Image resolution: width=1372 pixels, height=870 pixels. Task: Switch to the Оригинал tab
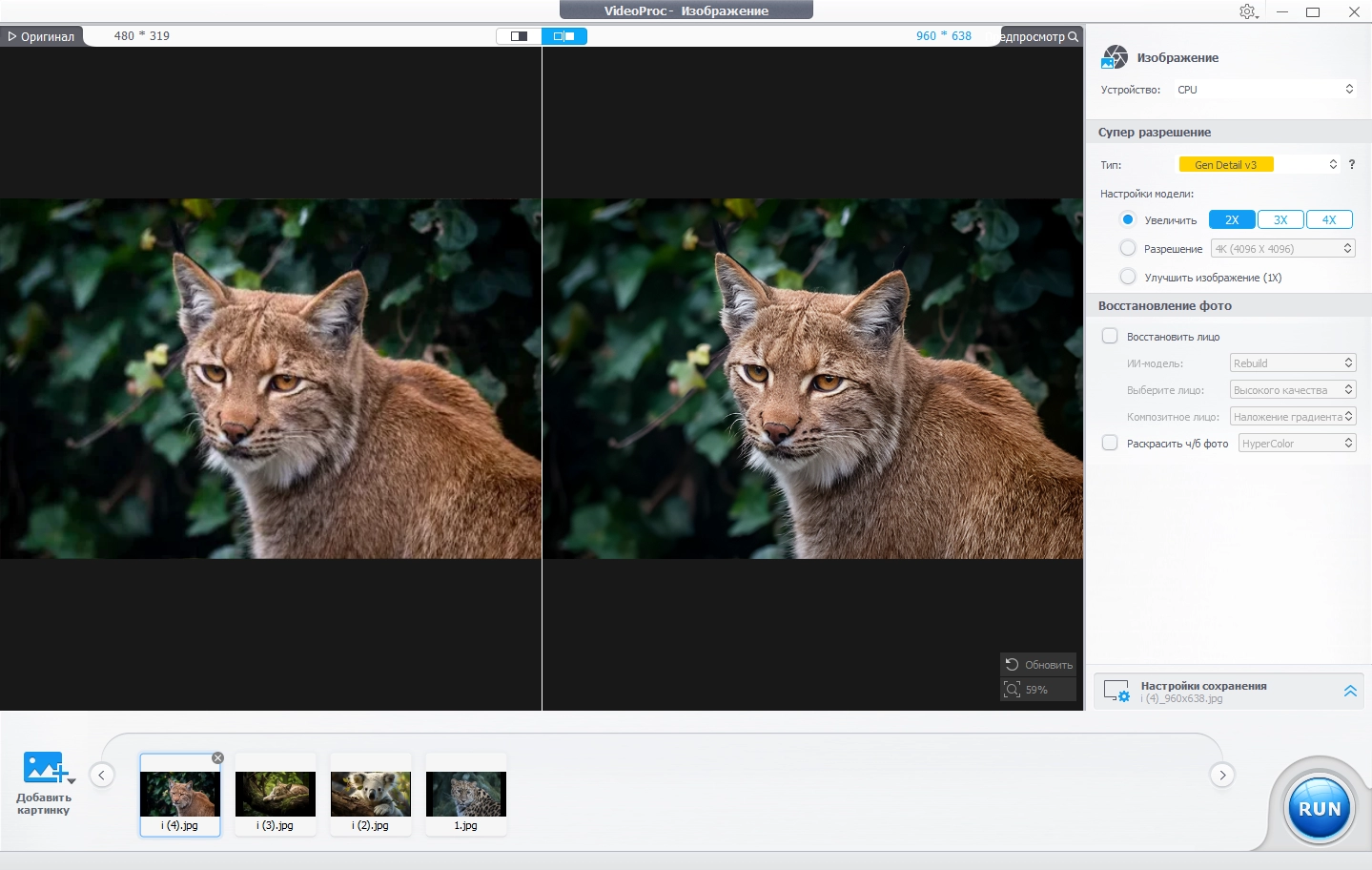tap(41, 36)
